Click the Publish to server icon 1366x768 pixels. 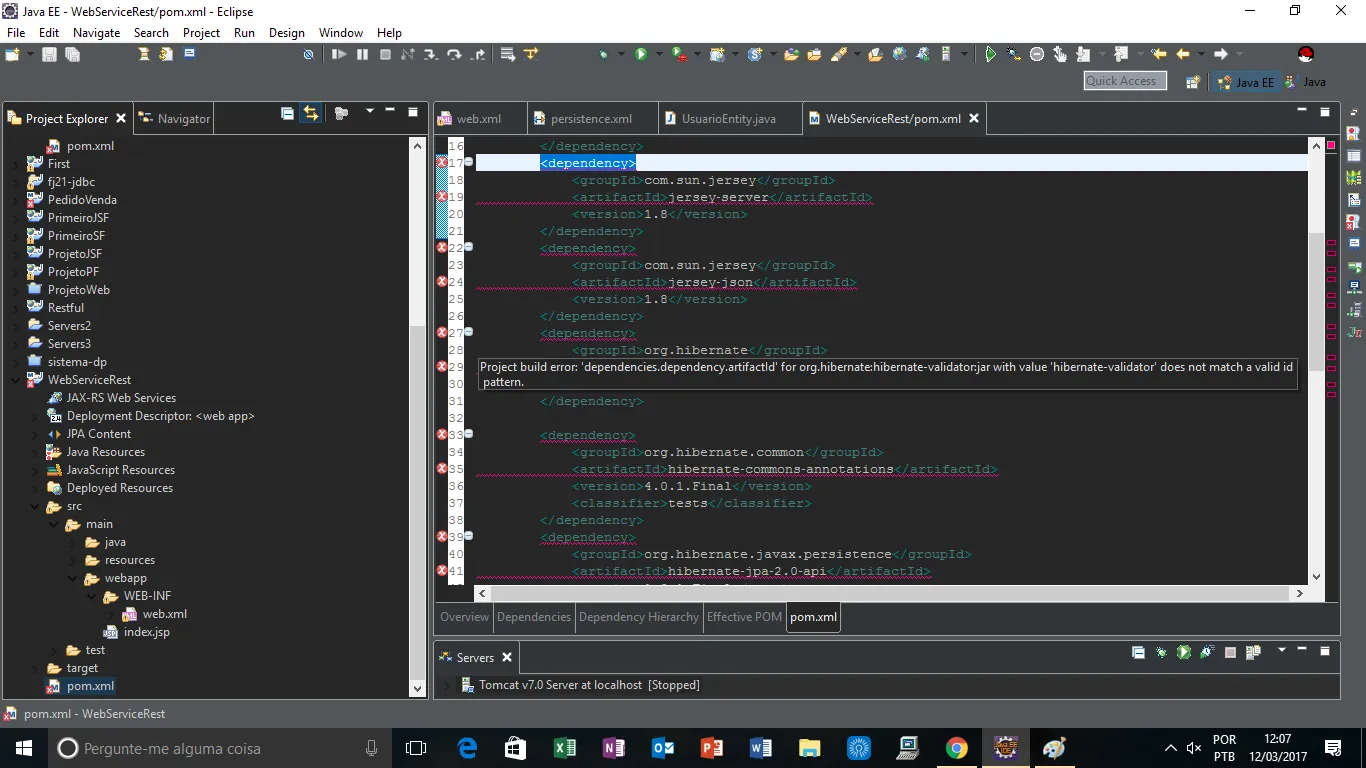pyautogui.click(x=1253, y=653)
